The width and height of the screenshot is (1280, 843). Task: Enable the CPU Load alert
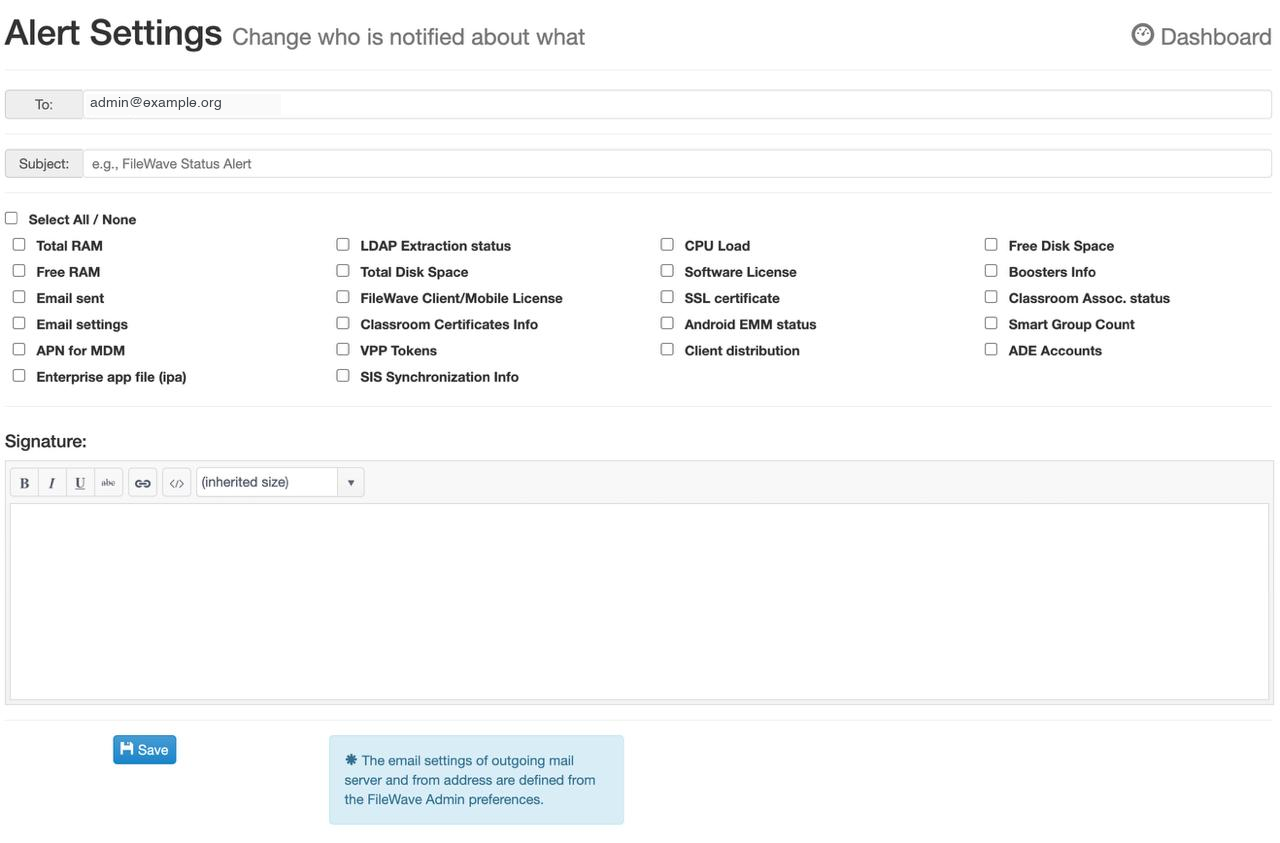tap(667, 244)
